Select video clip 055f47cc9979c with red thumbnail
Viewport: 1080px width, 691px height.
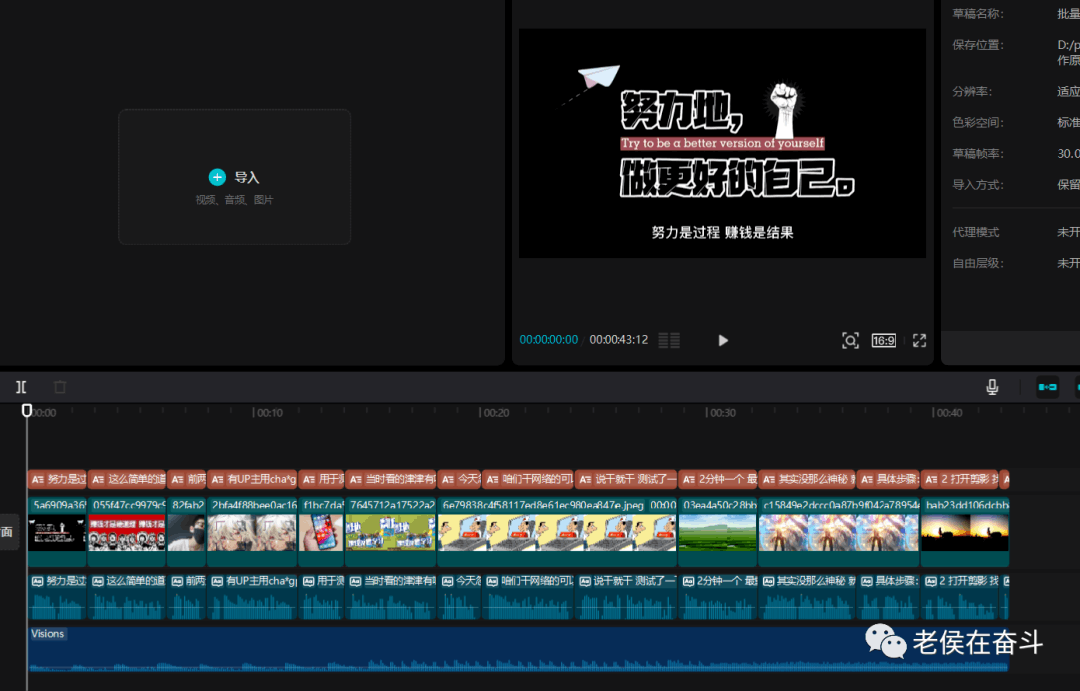pyautogui.click(x=127, y=532)
